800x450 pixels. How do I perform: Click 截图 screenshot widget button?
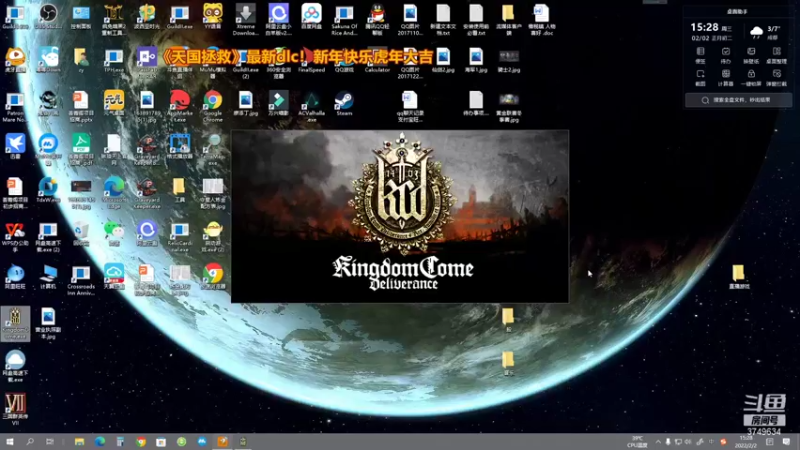pyautogui.click(x=701, y=78)
